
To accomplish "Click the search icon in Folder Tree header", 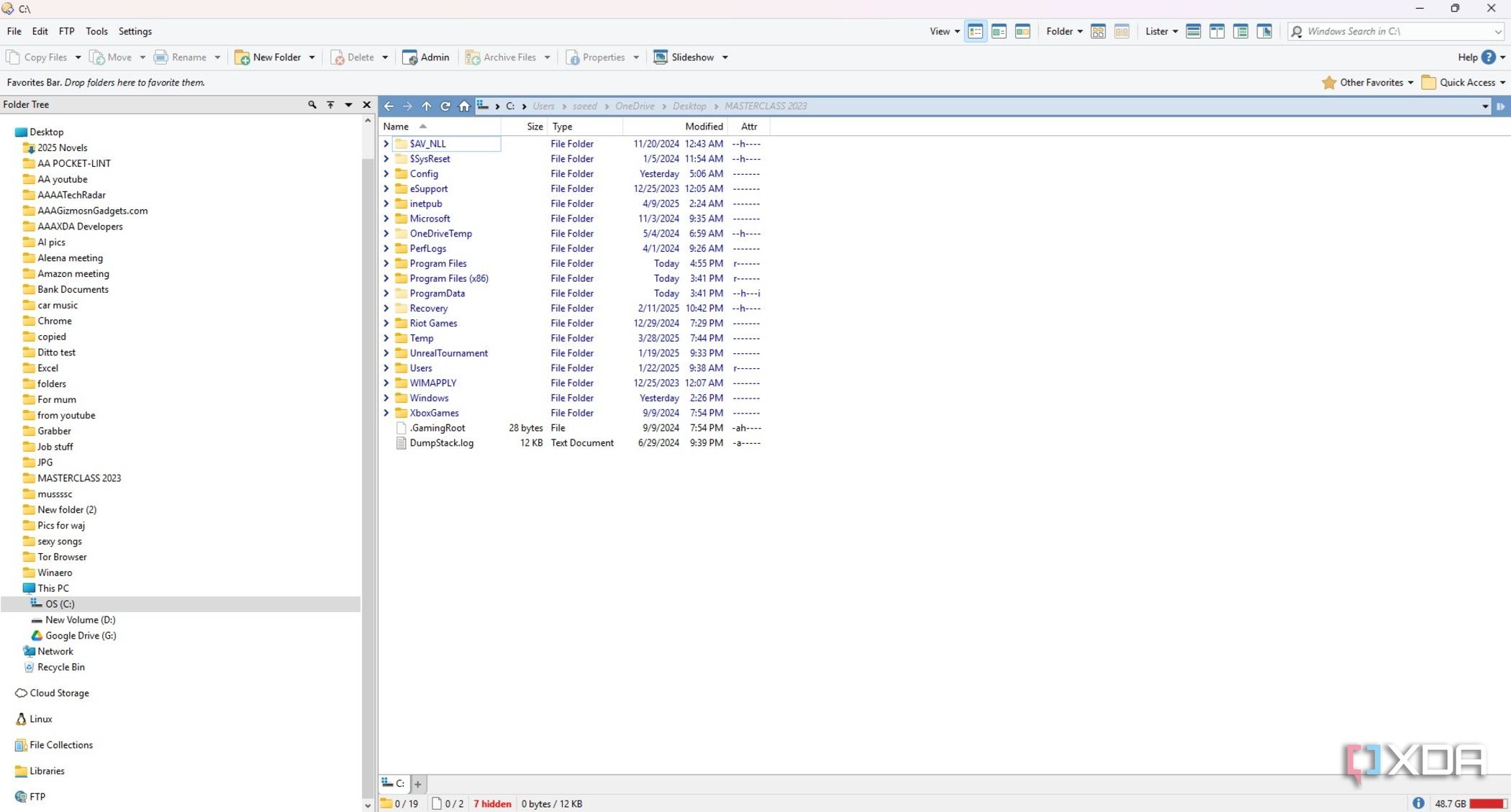I will [312, 104].
